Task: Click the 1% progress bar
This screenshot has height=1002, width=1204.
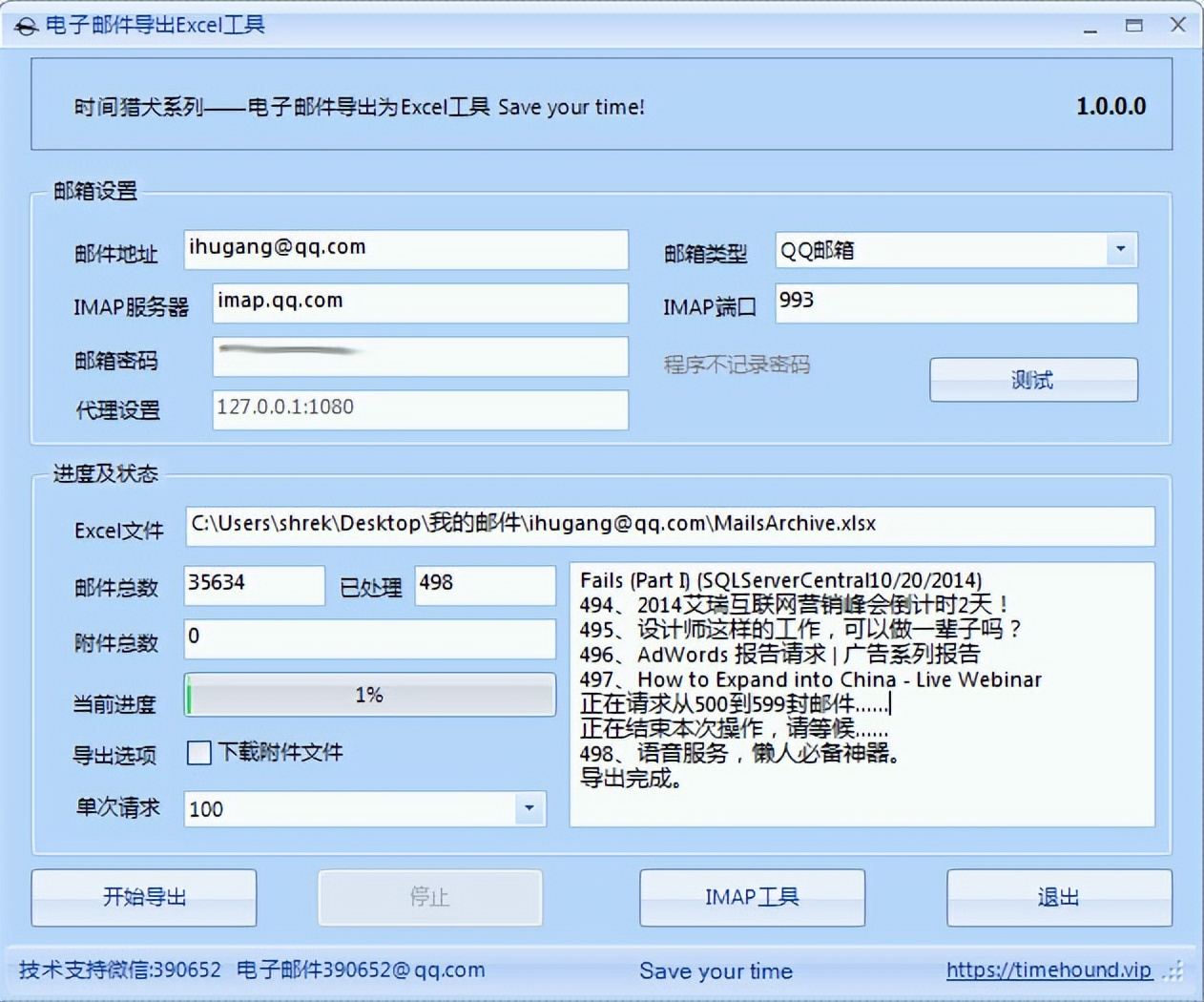Action: point(369,695)
